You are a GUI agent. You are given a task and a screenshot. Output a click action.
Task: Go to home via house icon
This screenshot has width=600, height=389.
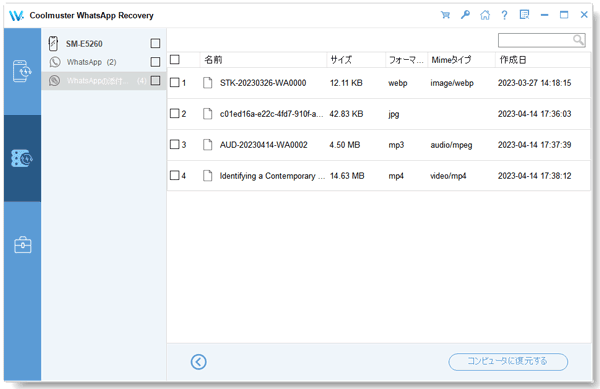click(x=485, y=15)
